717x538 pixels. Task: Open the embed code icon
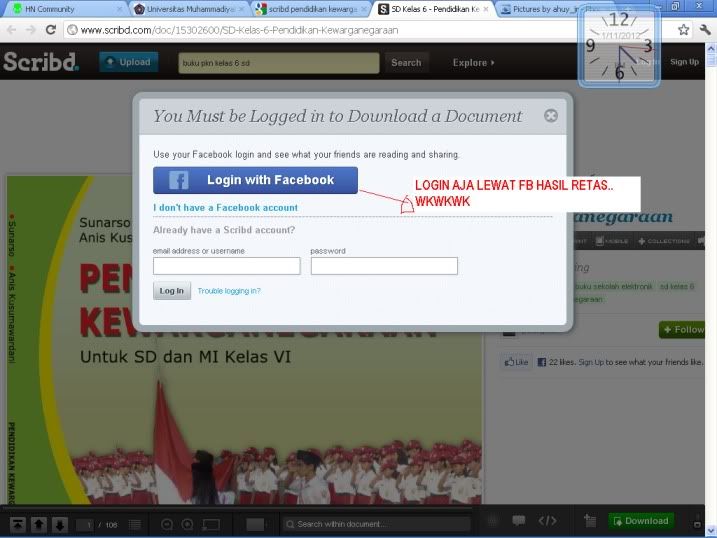click(547, 520)
